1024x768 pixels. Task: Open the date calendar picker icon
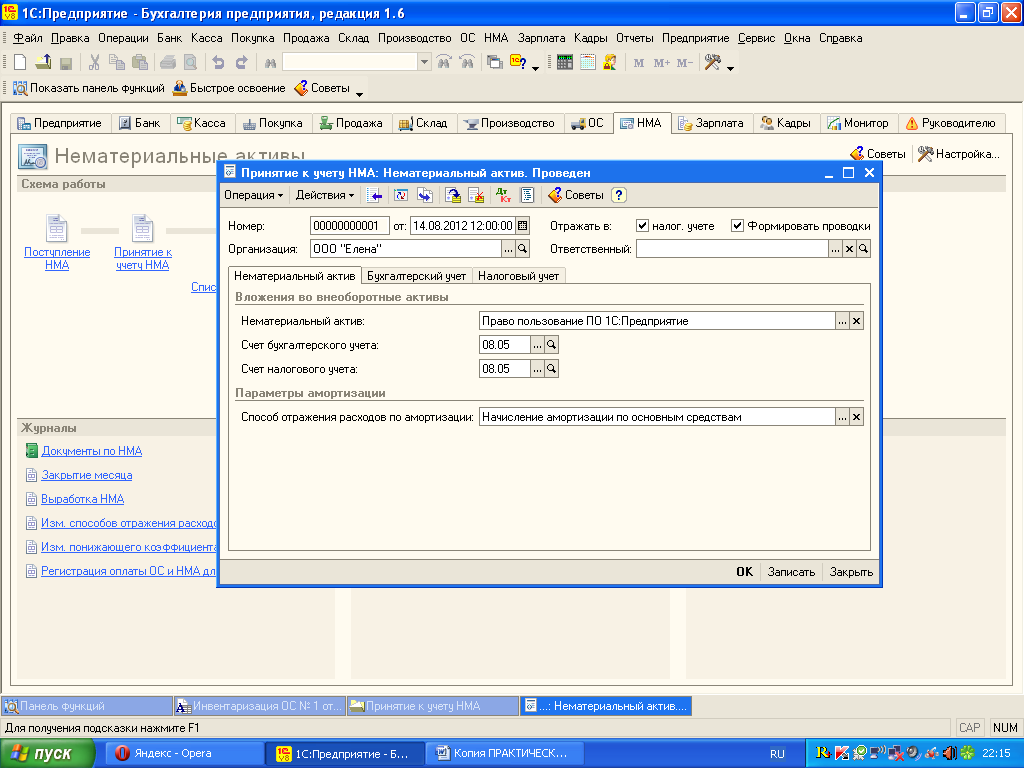(x=522, y=226)
